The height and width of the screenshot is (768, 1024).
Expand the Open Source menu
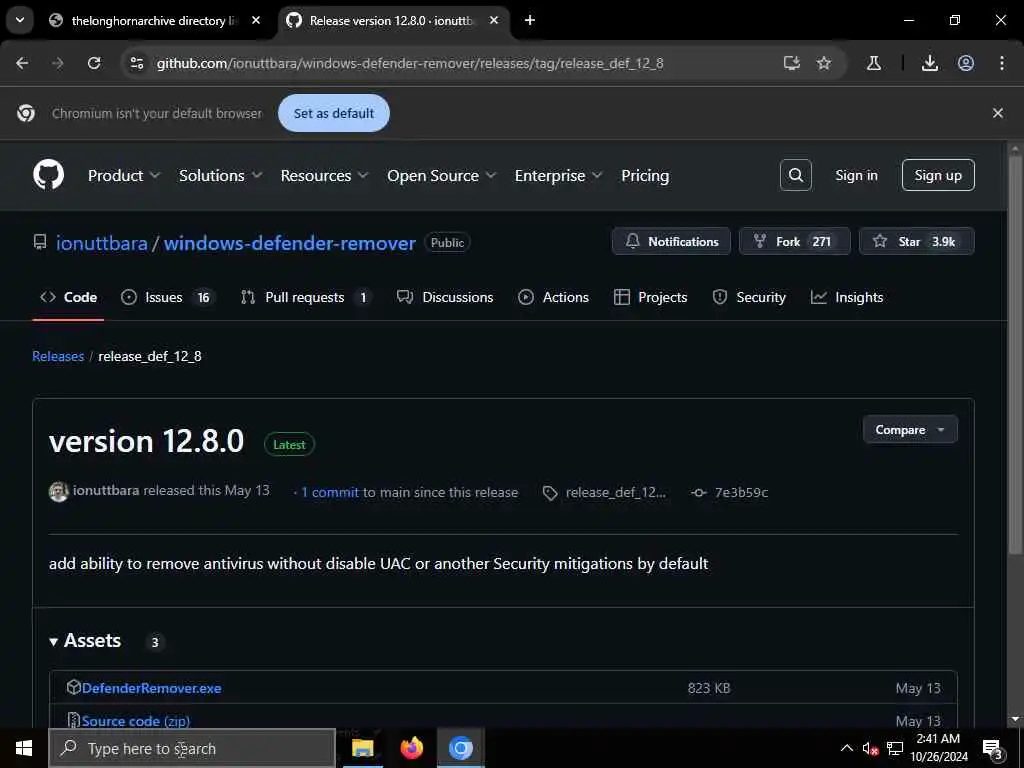click(x=441, y=176)
